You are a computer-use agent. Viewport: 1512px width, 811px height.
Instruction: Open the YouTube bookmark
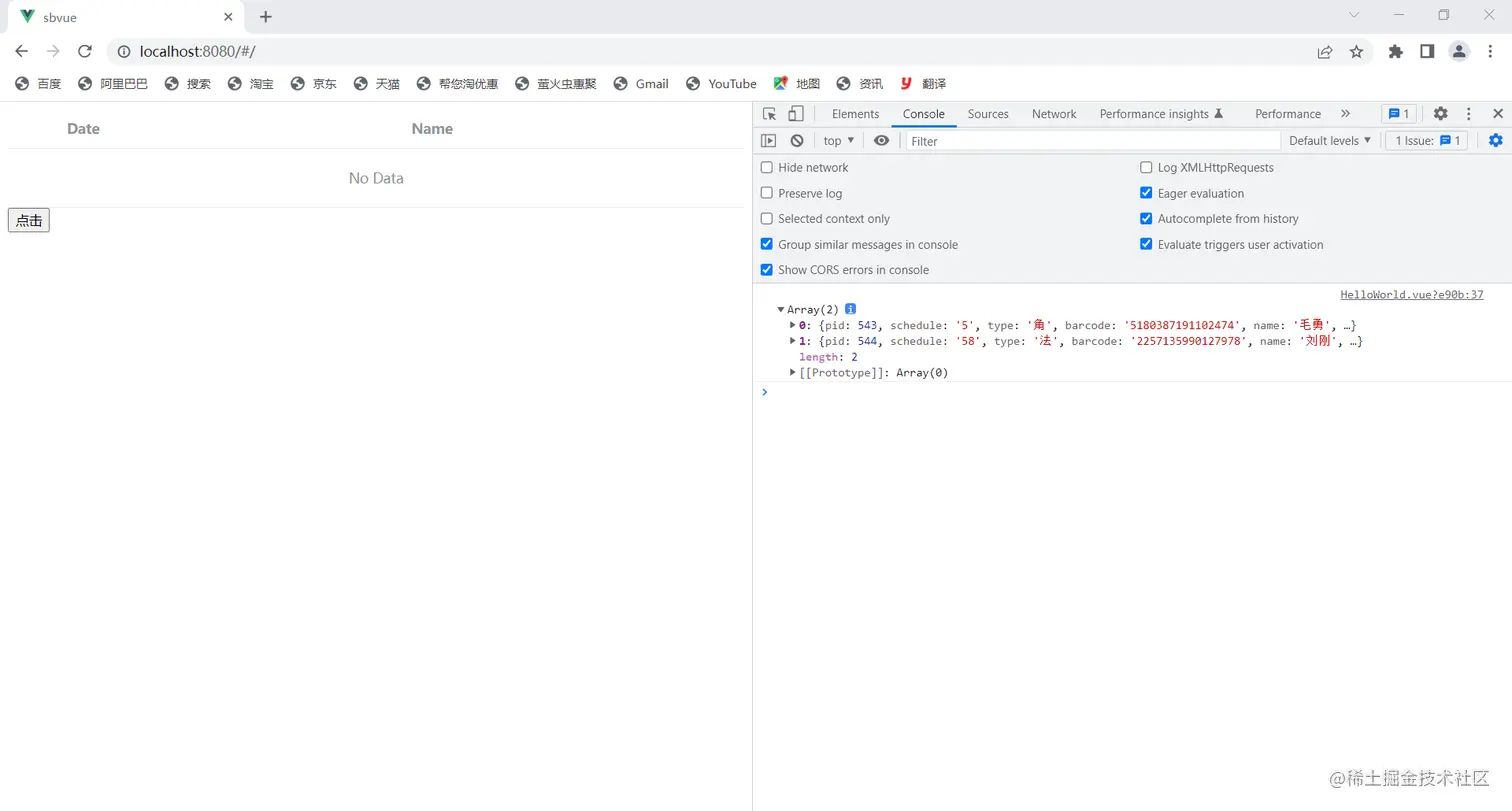pos(721,84)
